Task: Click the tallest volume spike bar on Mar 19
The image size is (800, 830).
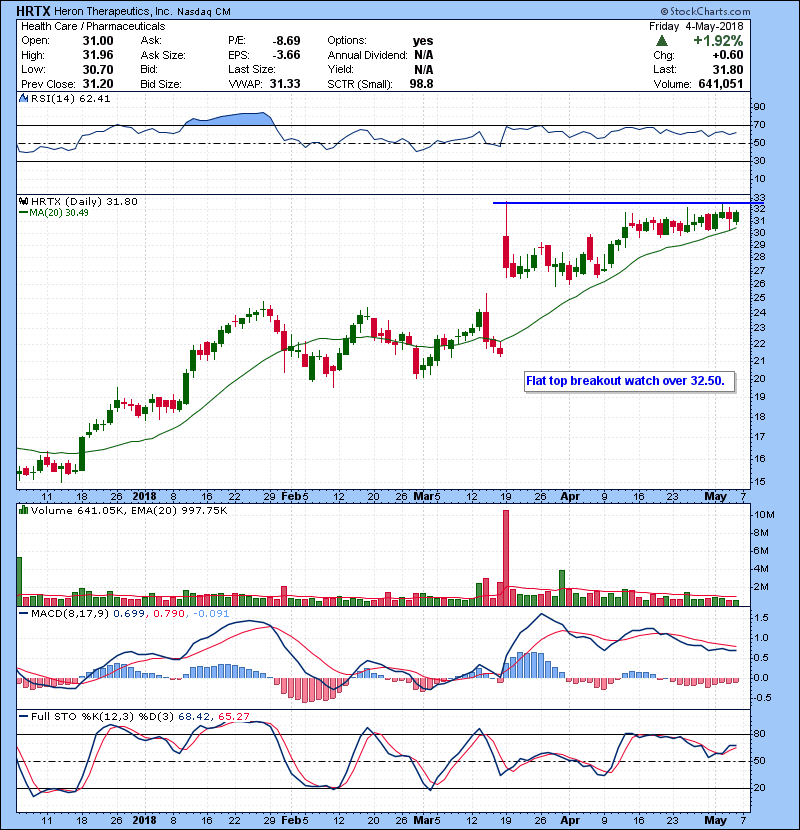Action: pyautogui.click(x=506, y=557)
